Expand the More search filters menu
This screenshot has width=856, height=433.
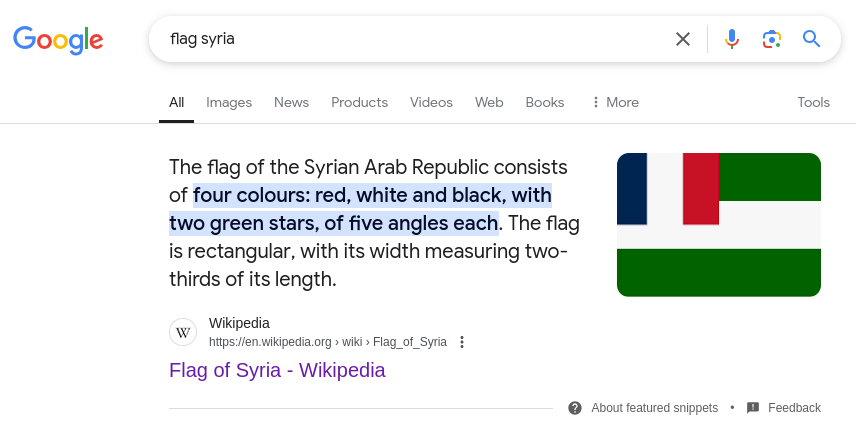click(x=615, y=102)
